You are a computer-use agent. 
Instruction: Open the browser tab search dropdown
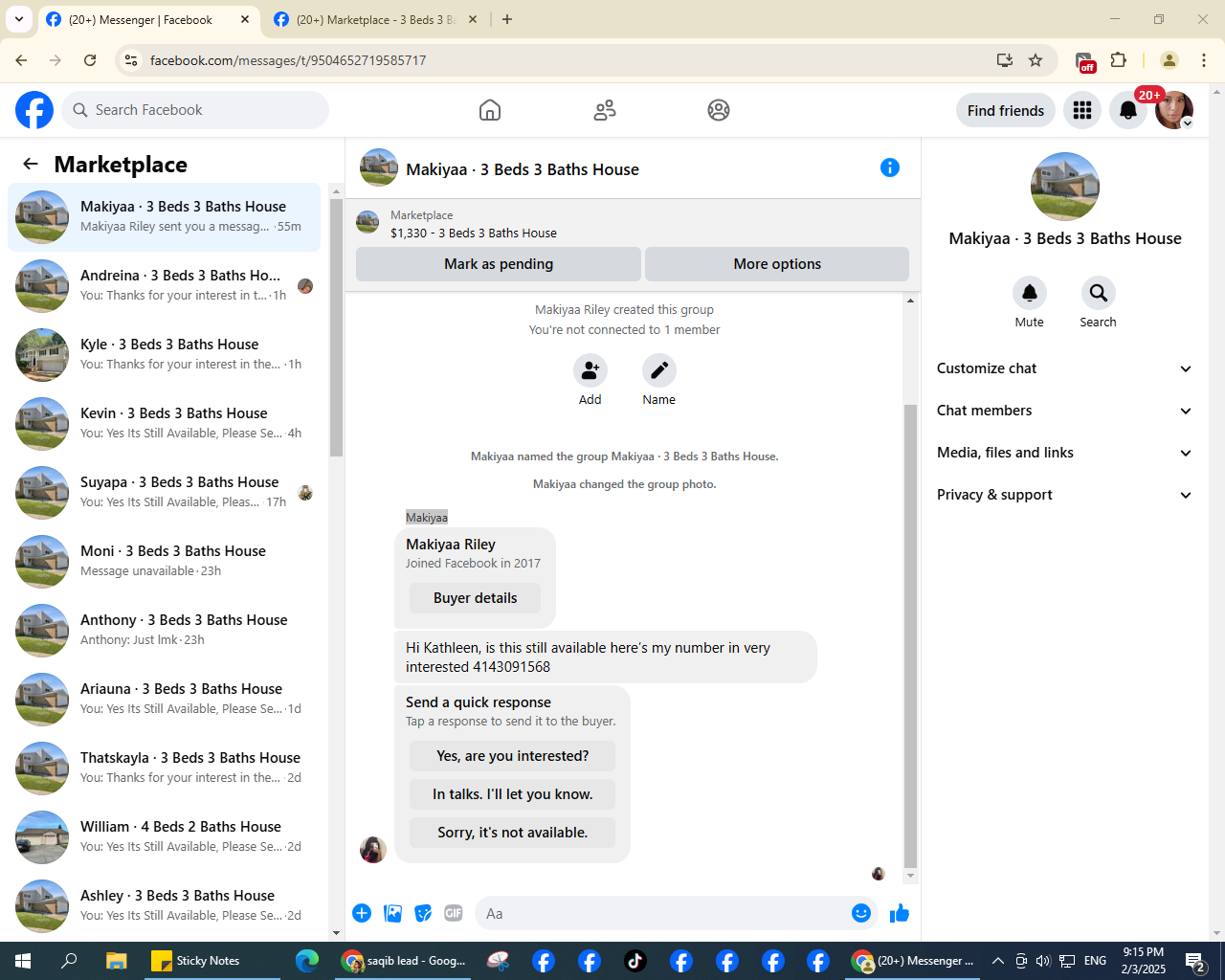coord(19,19)
